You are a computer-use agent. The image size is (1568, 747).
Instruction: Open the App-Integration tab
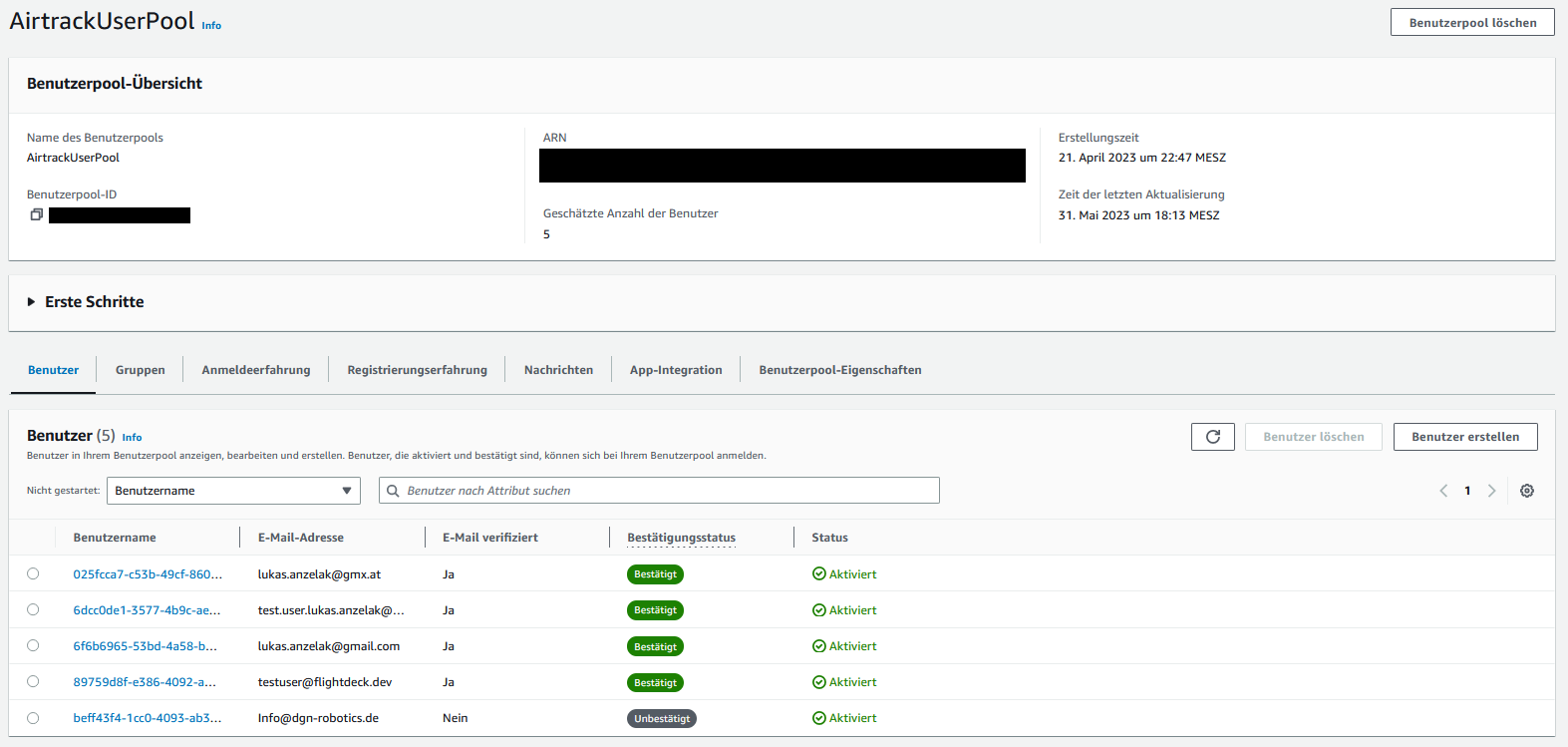click(x=676, y=370)
